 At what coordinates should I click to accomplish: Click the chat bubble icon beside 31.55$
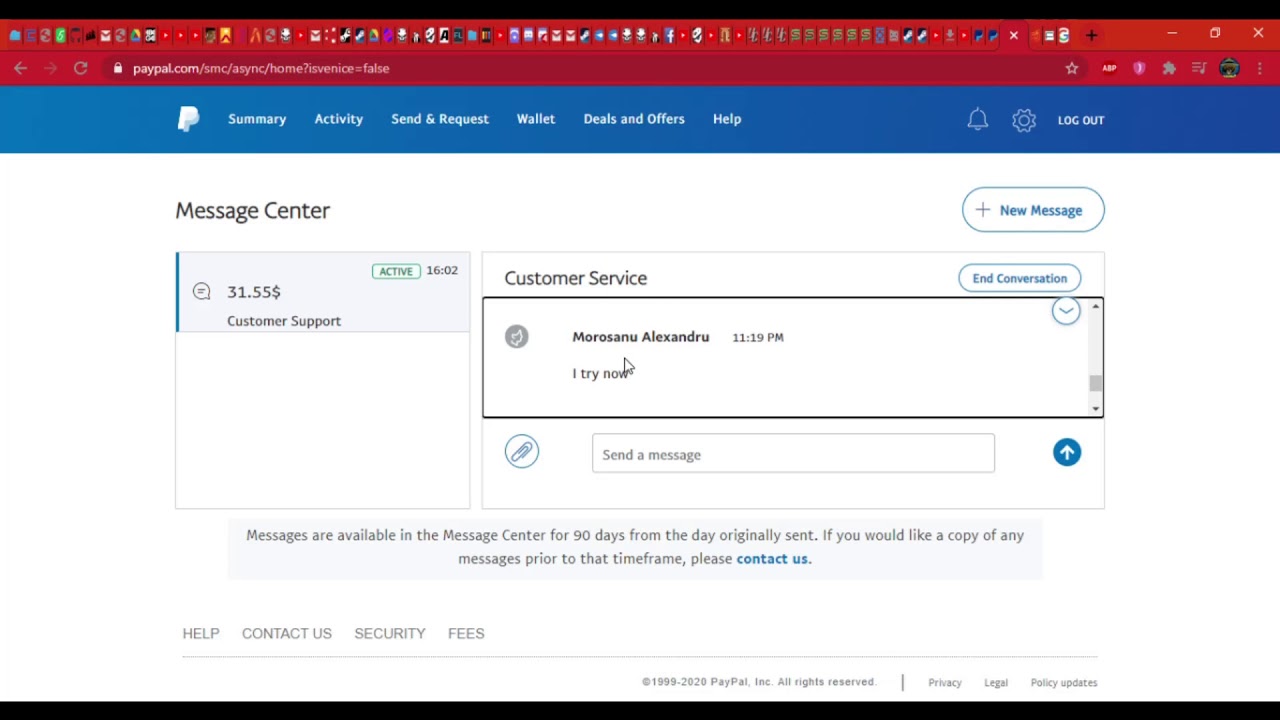[202, 292]
